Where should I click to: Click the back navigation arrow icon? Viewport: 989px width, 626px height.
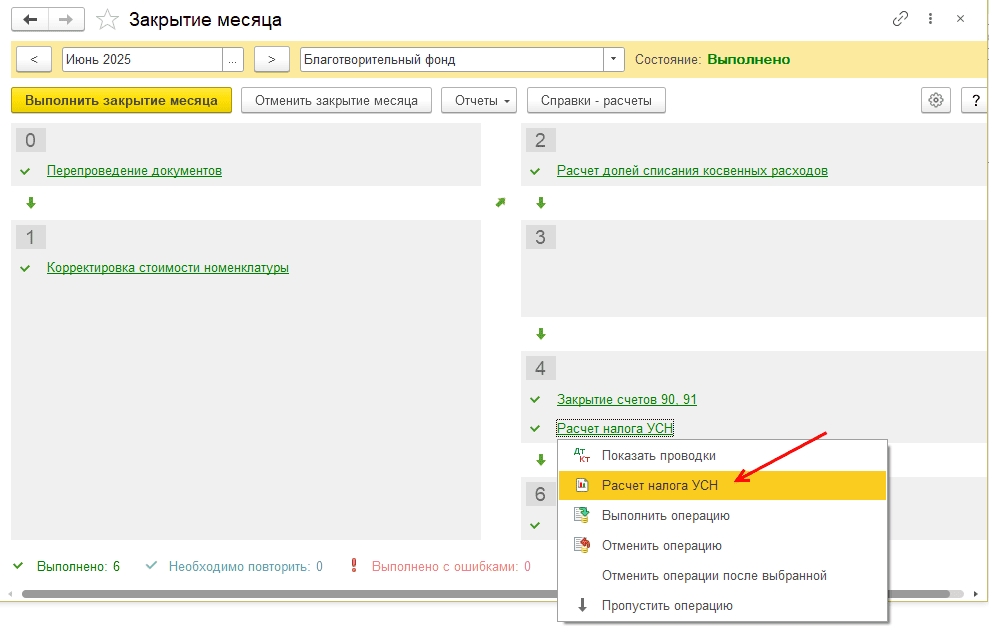pyautogui.click(x=31, y=20)
